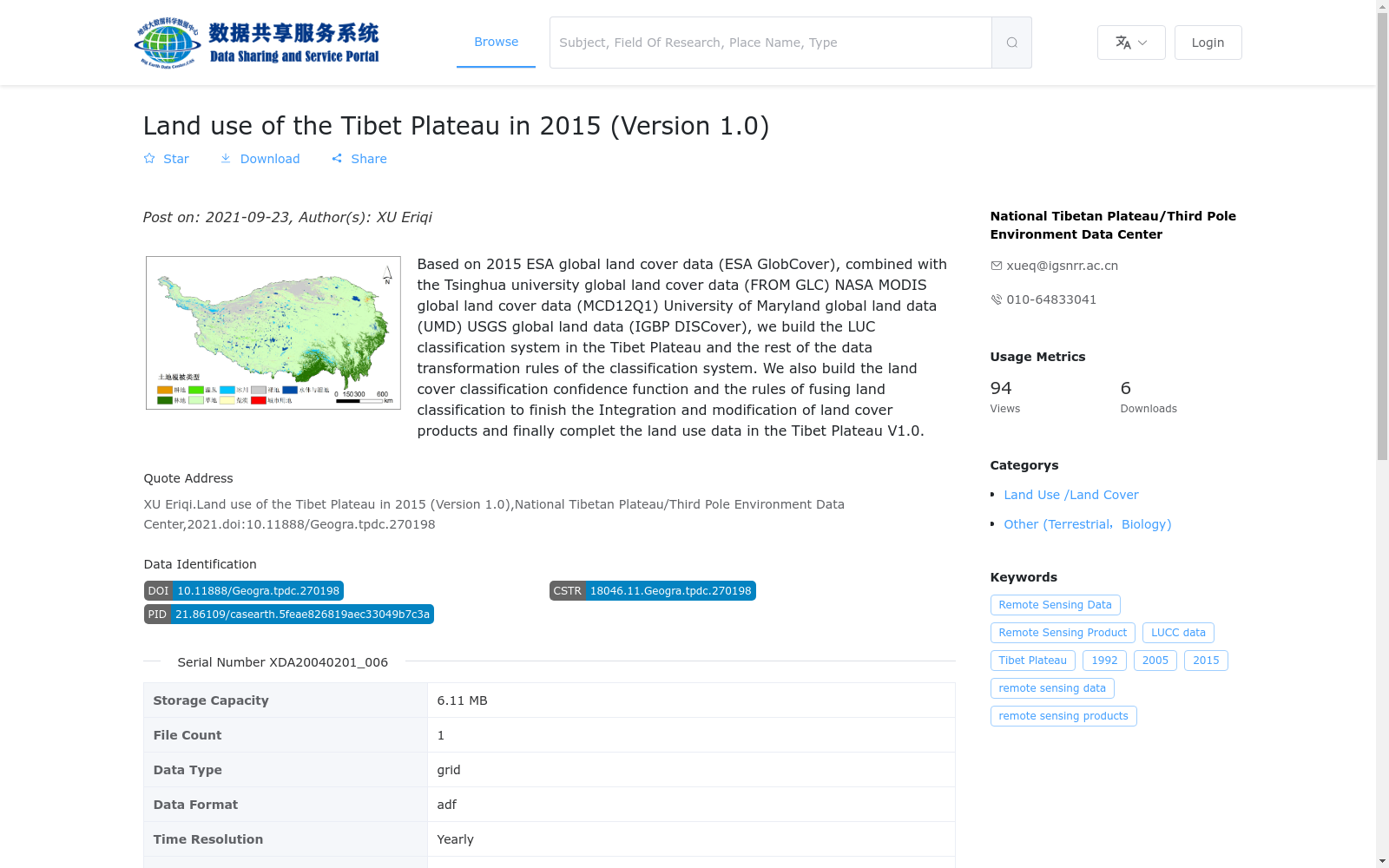Open the Other (Terrestrial, Biology) category
The image size is (1389, 868).
1087,524
